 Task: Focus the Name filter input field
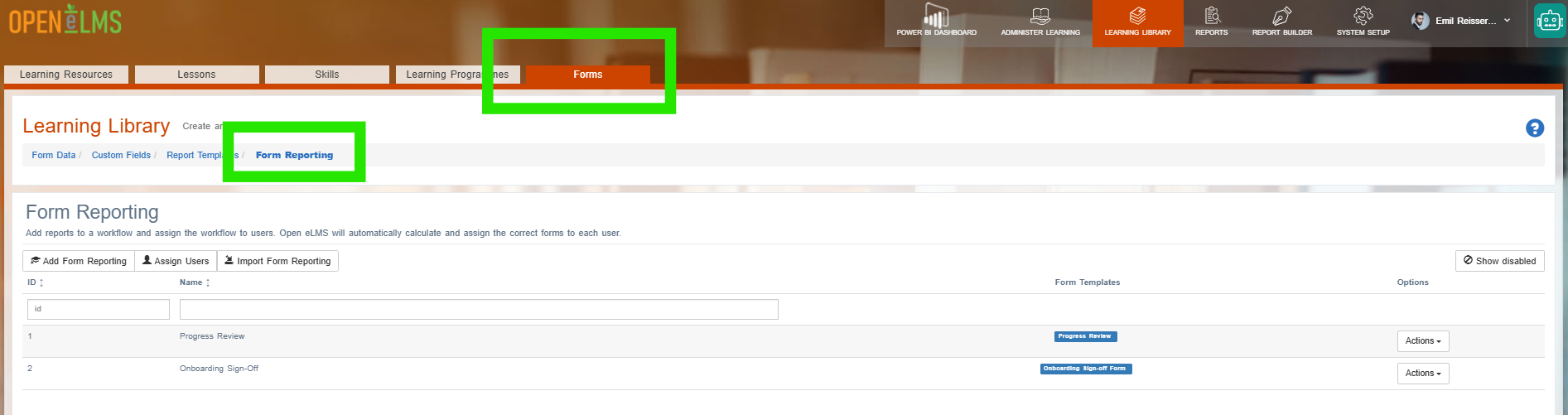pos(479,309)
